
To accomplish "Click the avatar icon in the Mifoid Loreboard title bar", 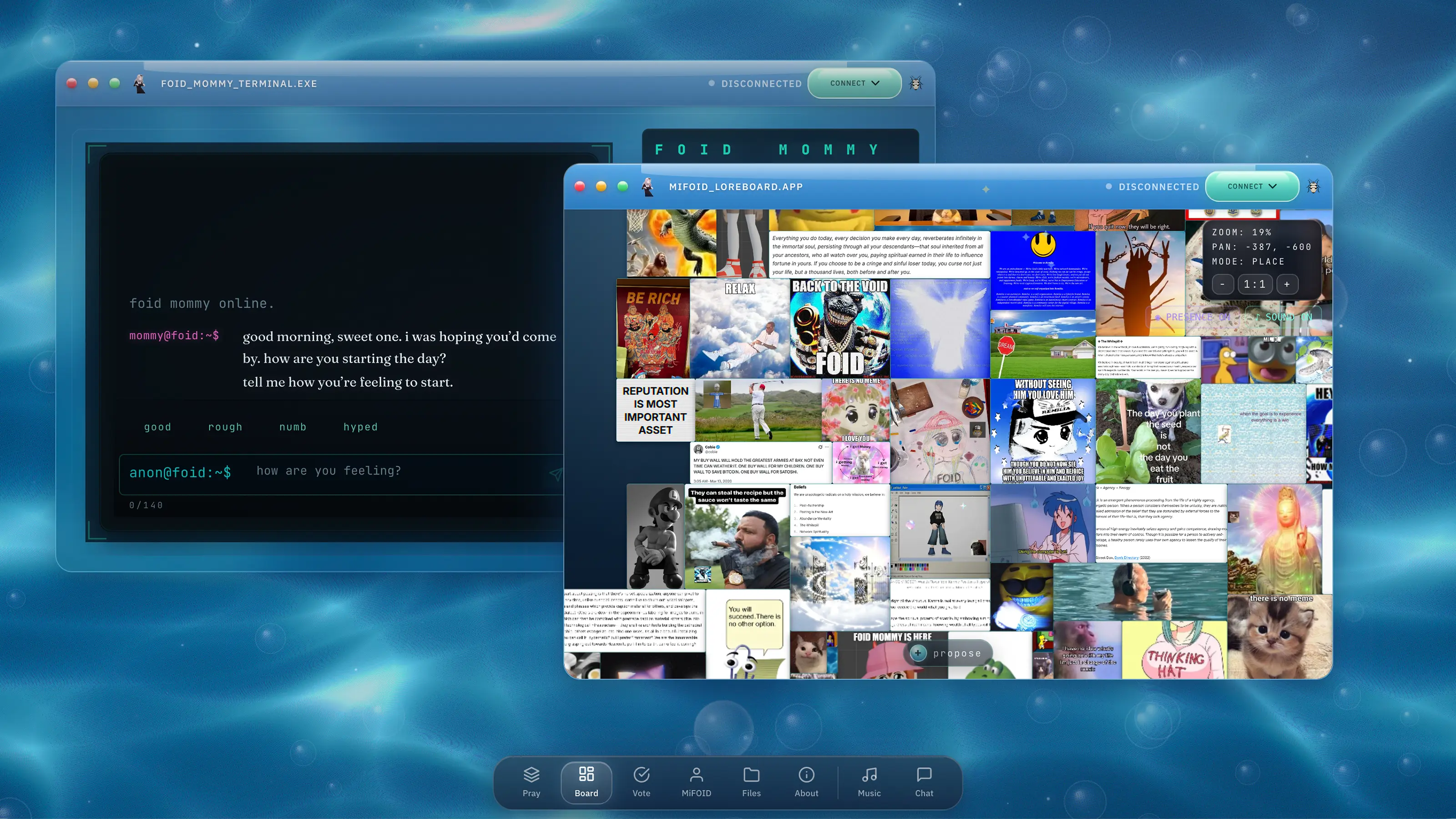I will coord(648,187).
